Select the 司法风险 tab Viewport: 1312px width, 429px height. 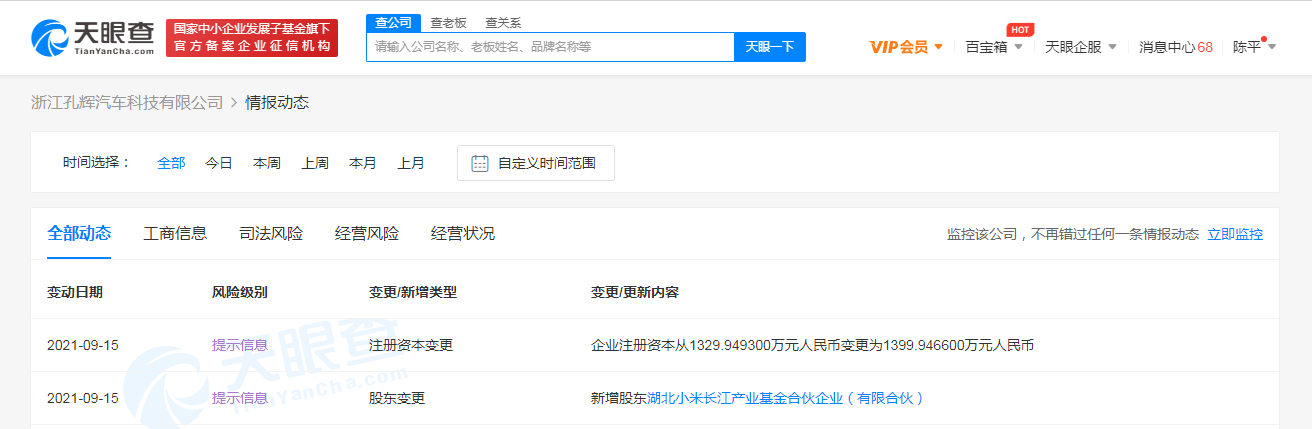pos(271,234)
